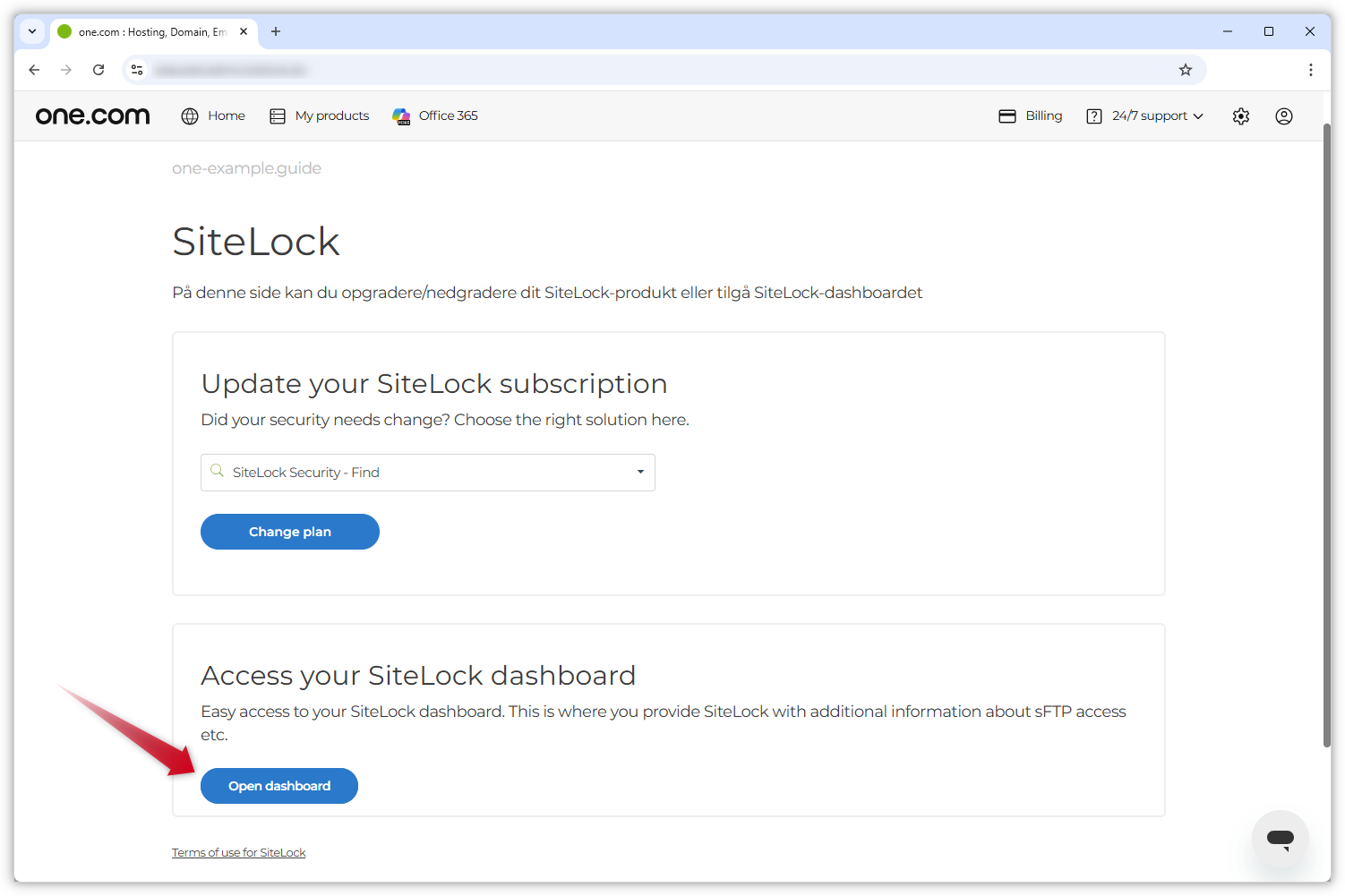This screenshot has width=1345, height=896.
Task: Open the settings gear icon
Action: (x=1240, y=115)
